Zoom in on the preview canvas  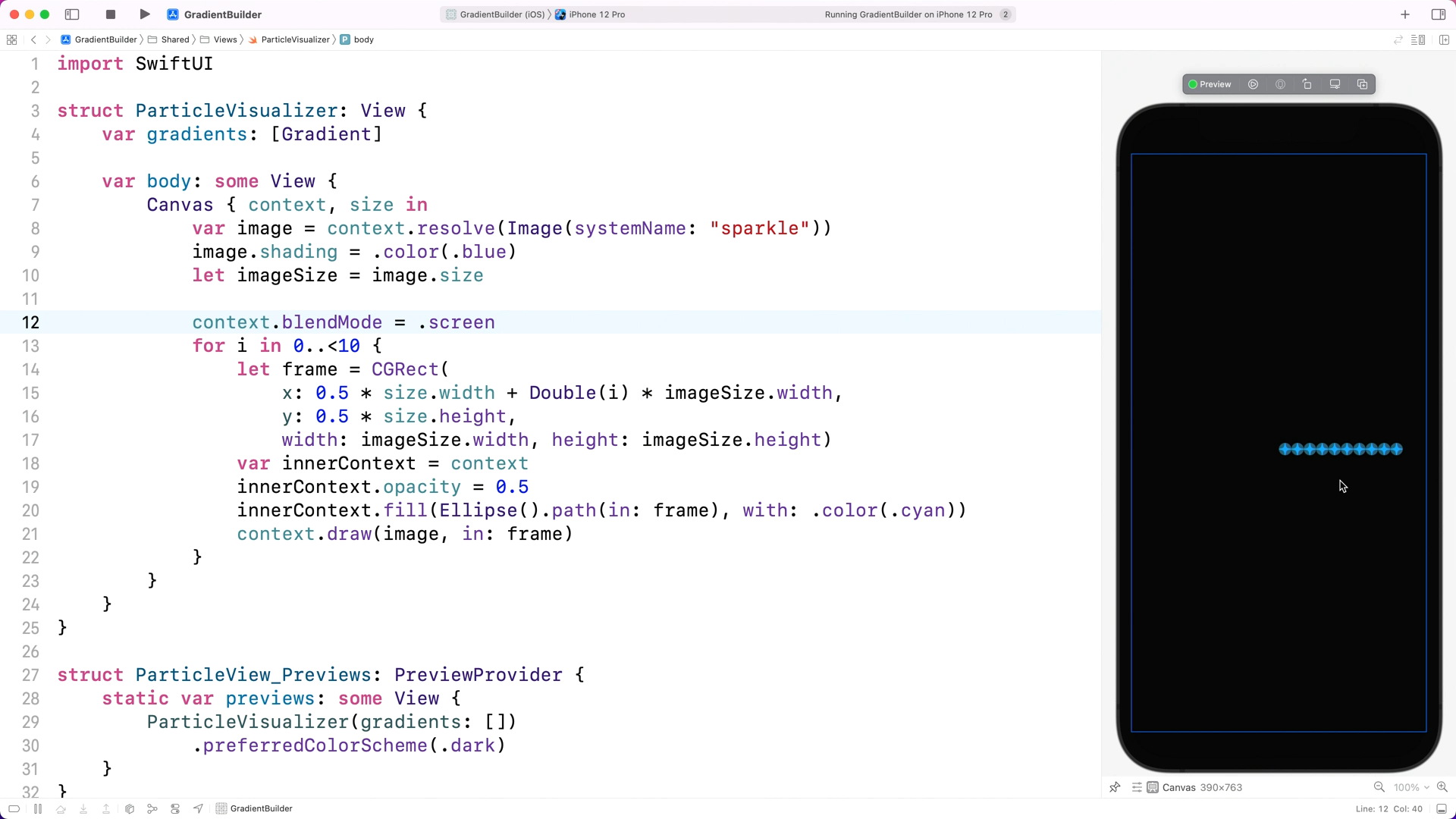pos(1442,787)
